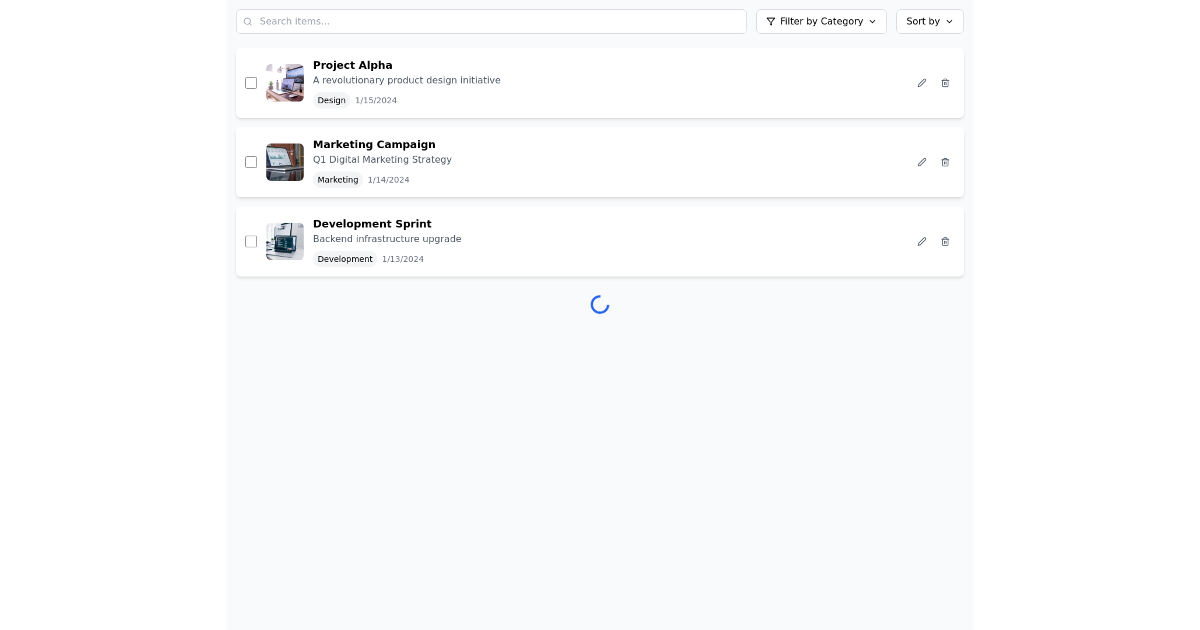Edit the Project Alpha item

point(921,83)
